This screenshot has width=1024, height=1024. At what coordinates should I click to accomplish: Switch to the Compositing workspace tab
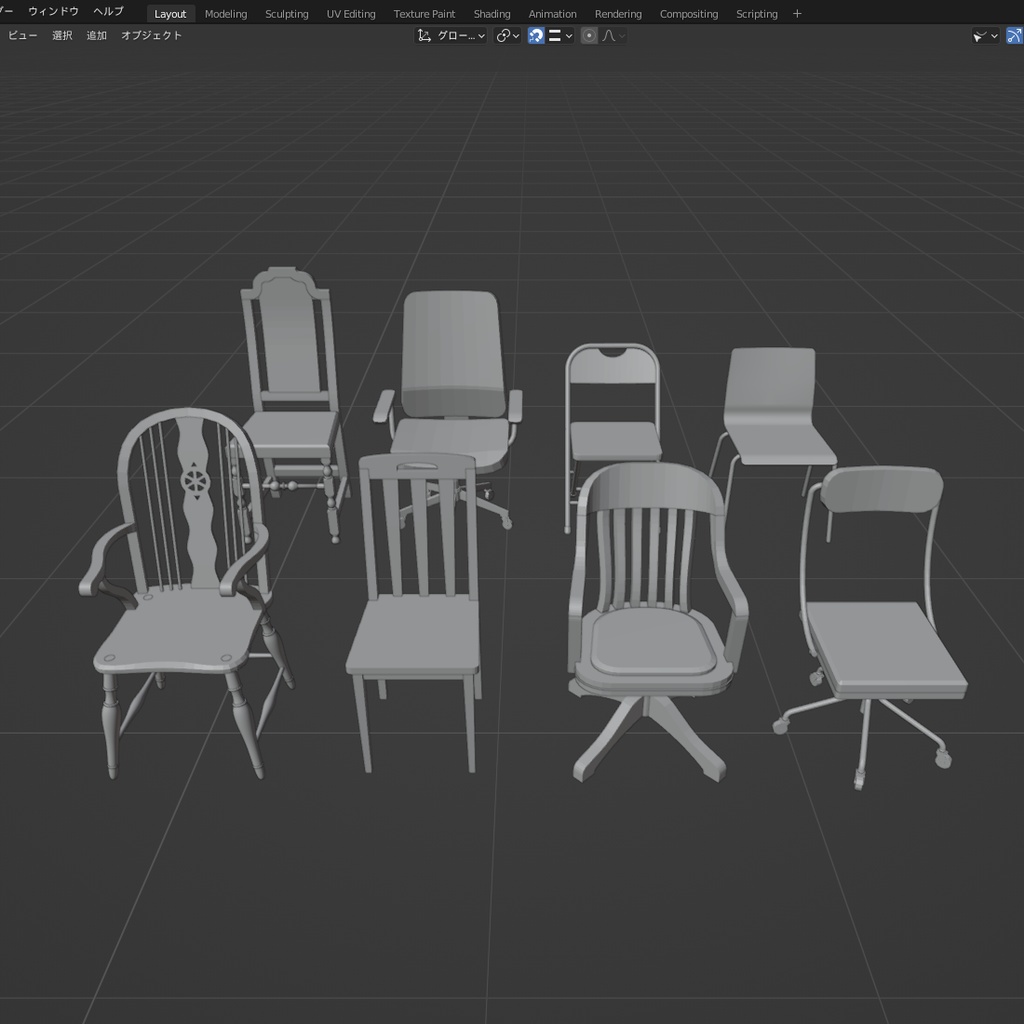click(x=689, y=14)
